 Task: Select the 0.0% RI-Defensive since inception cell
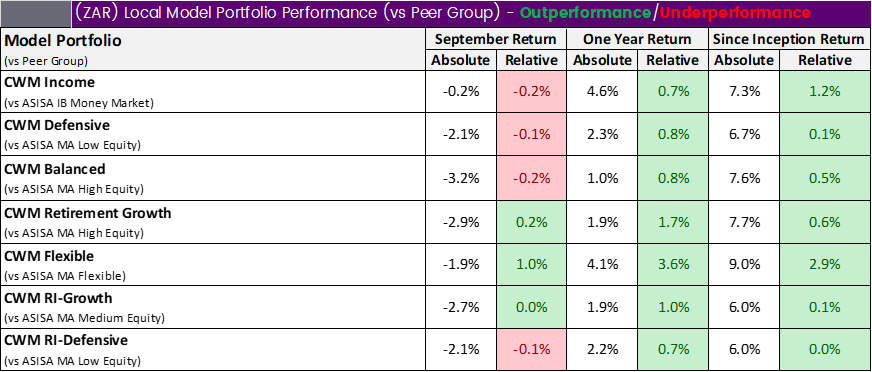pos(825,349)
